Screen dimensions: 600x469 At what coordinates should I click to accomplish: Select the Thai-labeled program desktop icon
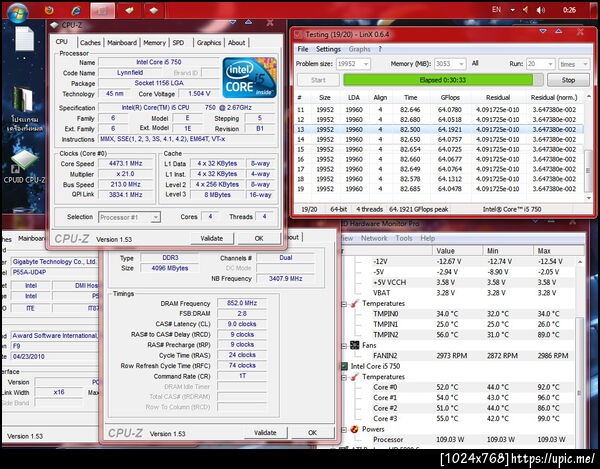click(x=24, y=110)
